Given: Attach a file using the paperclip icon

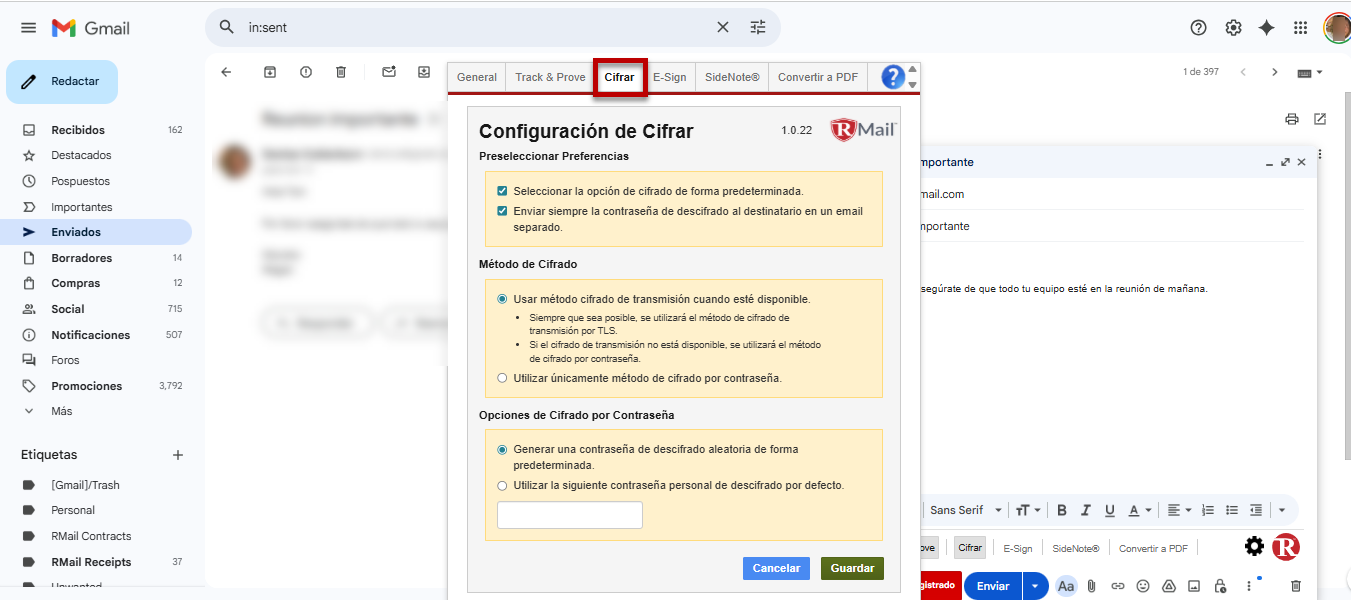Looking at the screenshot, I should [x=1092, y=586].
